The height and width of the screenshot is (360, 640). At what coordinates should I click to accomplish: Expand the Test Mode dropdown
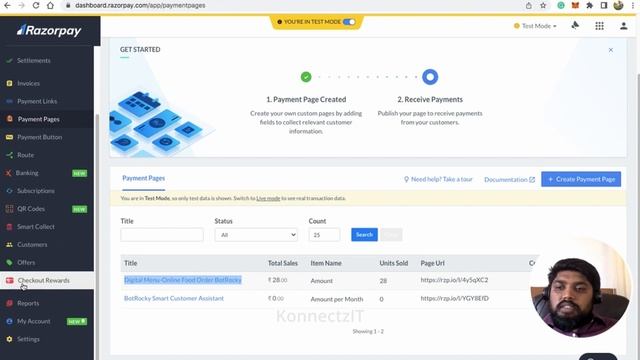click(x=535, y=26)
